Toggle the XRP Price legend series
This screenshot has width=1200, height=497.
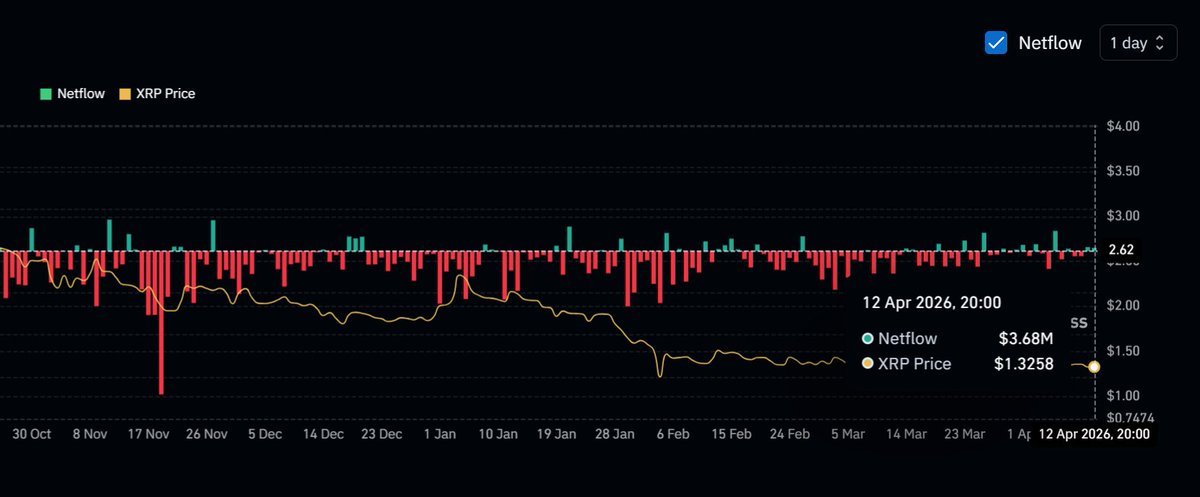point(157,94)
